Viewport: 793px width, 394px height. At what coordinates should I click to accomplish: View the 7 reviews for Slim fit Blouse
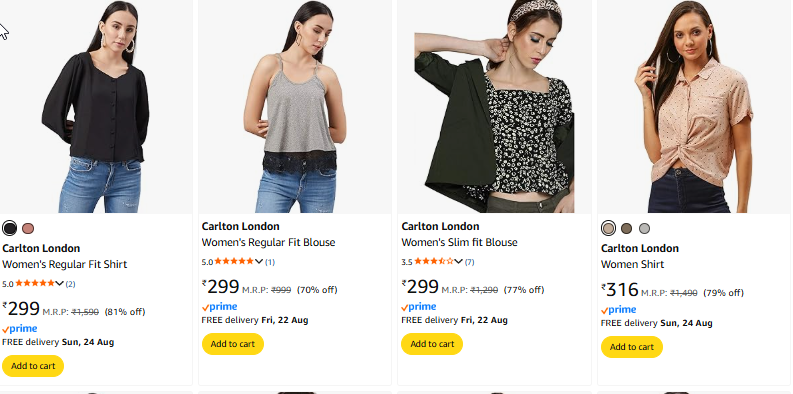point(470,262)
